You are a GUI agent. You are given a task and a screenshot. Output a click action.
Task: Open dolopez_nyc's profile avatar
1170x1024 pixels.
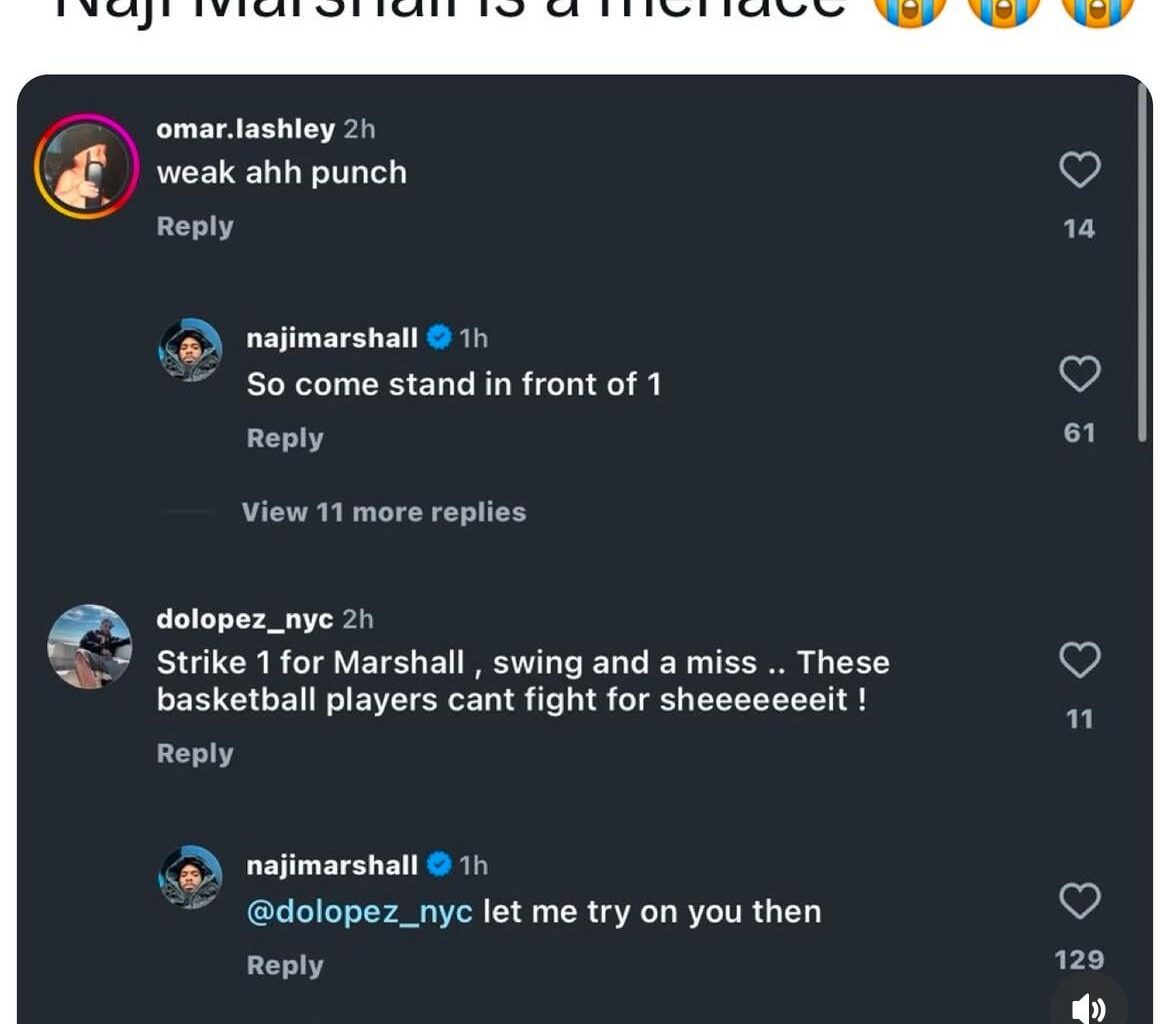pos(90,646)
